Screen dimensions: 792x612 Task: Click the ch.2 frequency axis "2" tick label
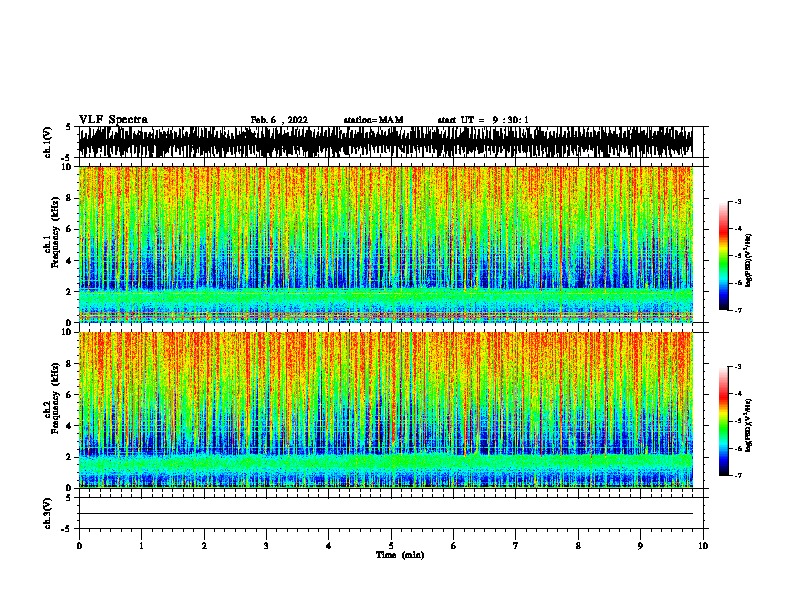pyautogui.click(x=69, y=457)
